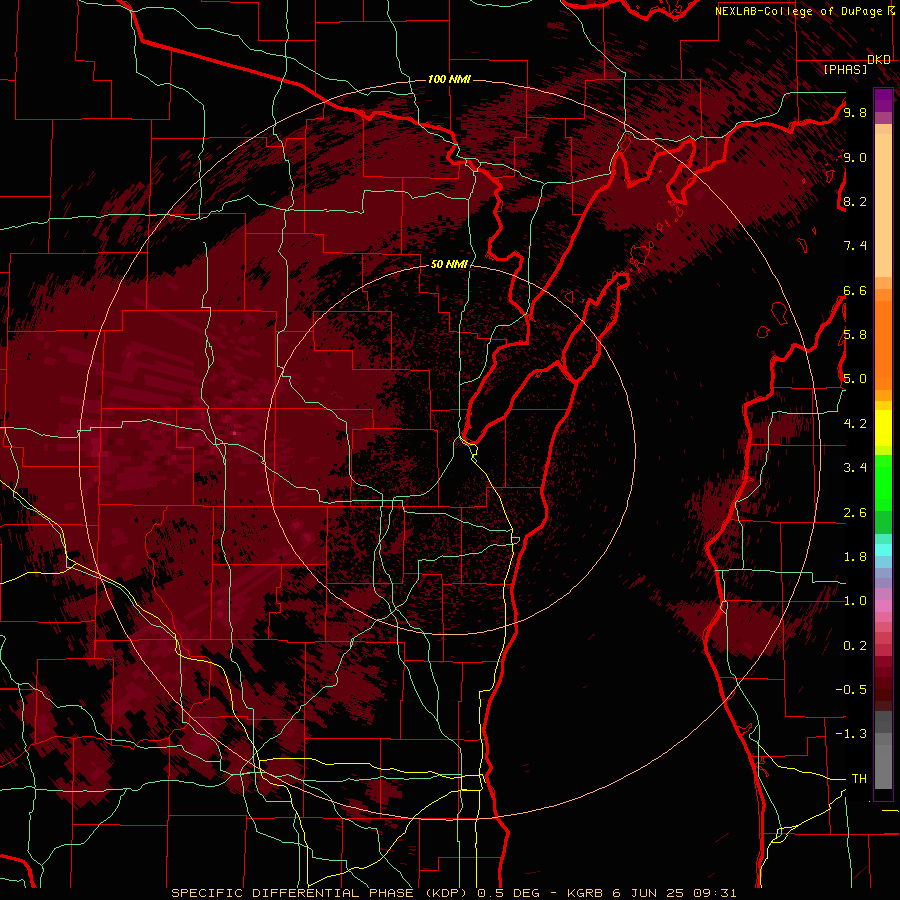Click the NEXLAB-College of DuPage title text
The width and height of the screenshot is (900, 900).
[x=801, y=11]
